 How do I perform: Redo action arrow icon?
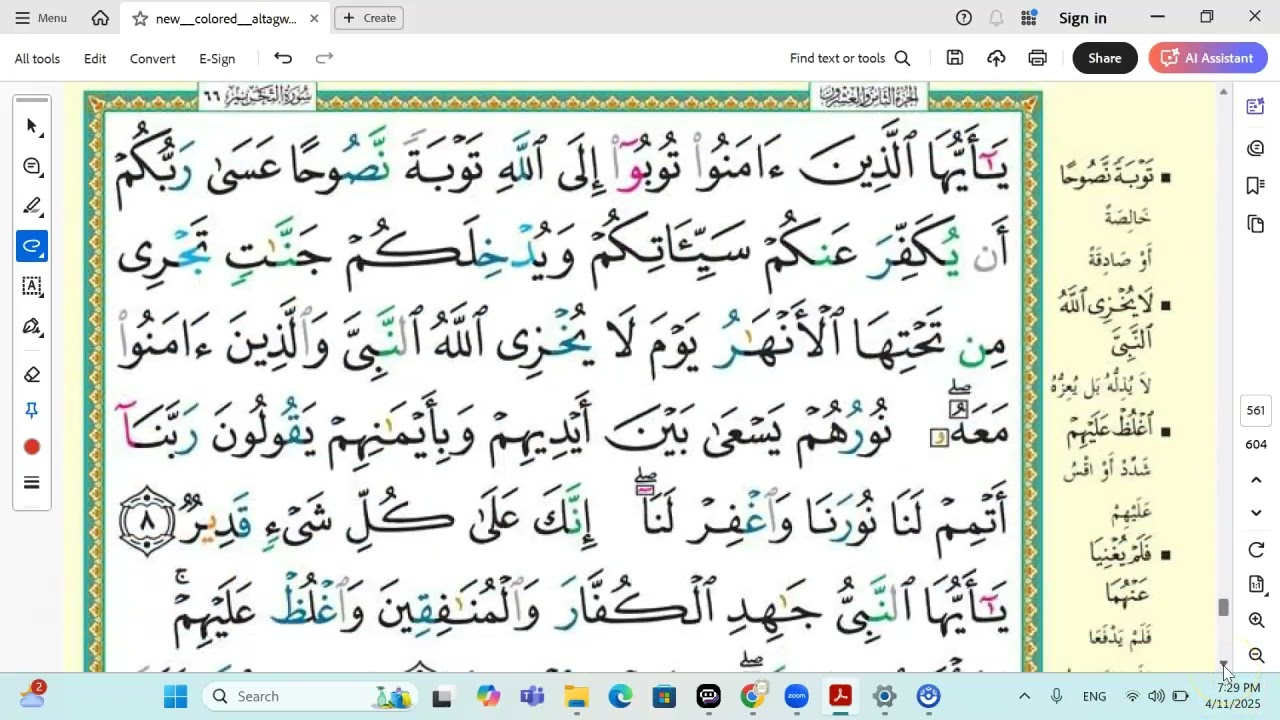click(x=324, y=58)
